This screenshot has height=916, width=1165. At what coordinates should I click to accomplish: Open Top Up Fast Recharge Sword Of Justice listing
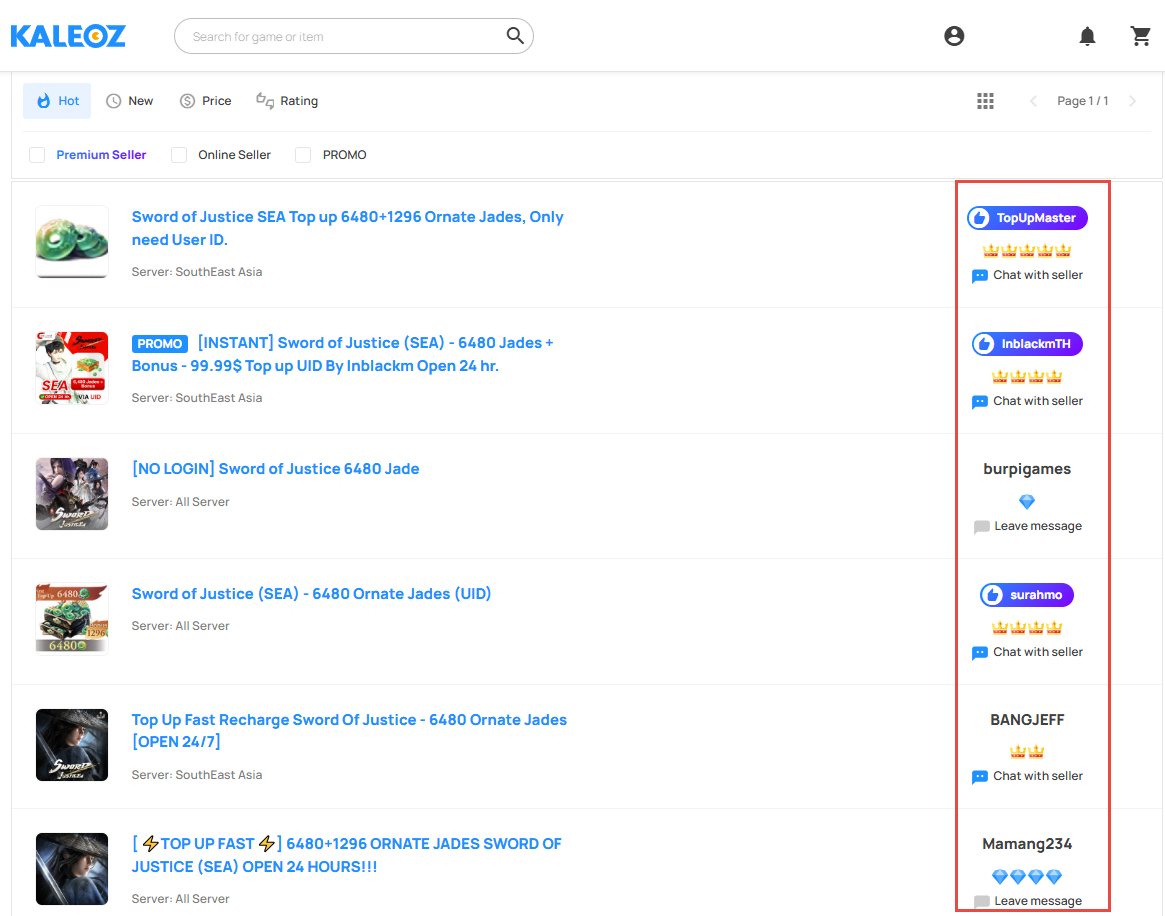click(x=349, y=730)
